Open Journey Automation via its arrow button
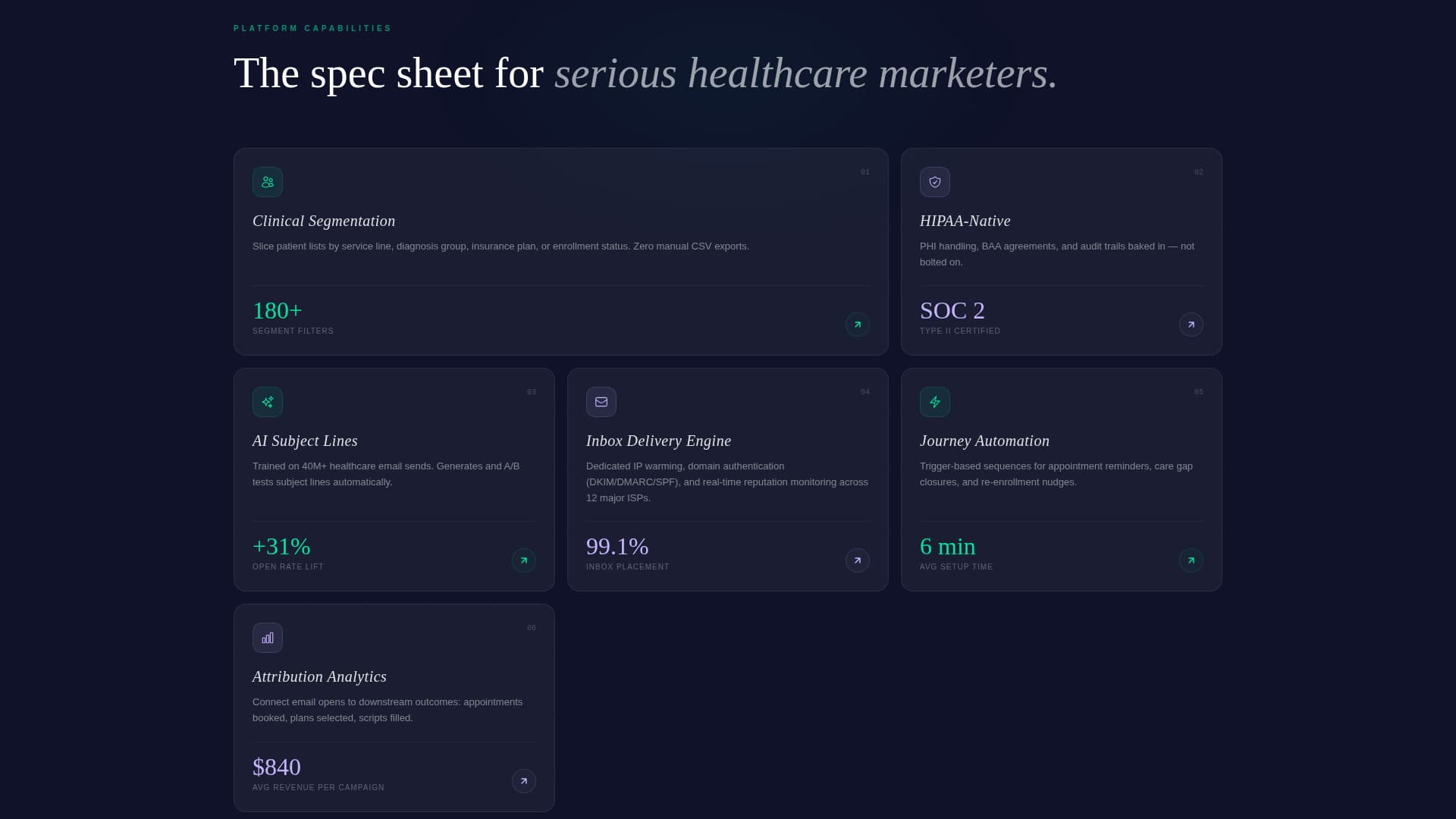The width and height of the screenshot is (1456, 819). (x=1191, y=560)
